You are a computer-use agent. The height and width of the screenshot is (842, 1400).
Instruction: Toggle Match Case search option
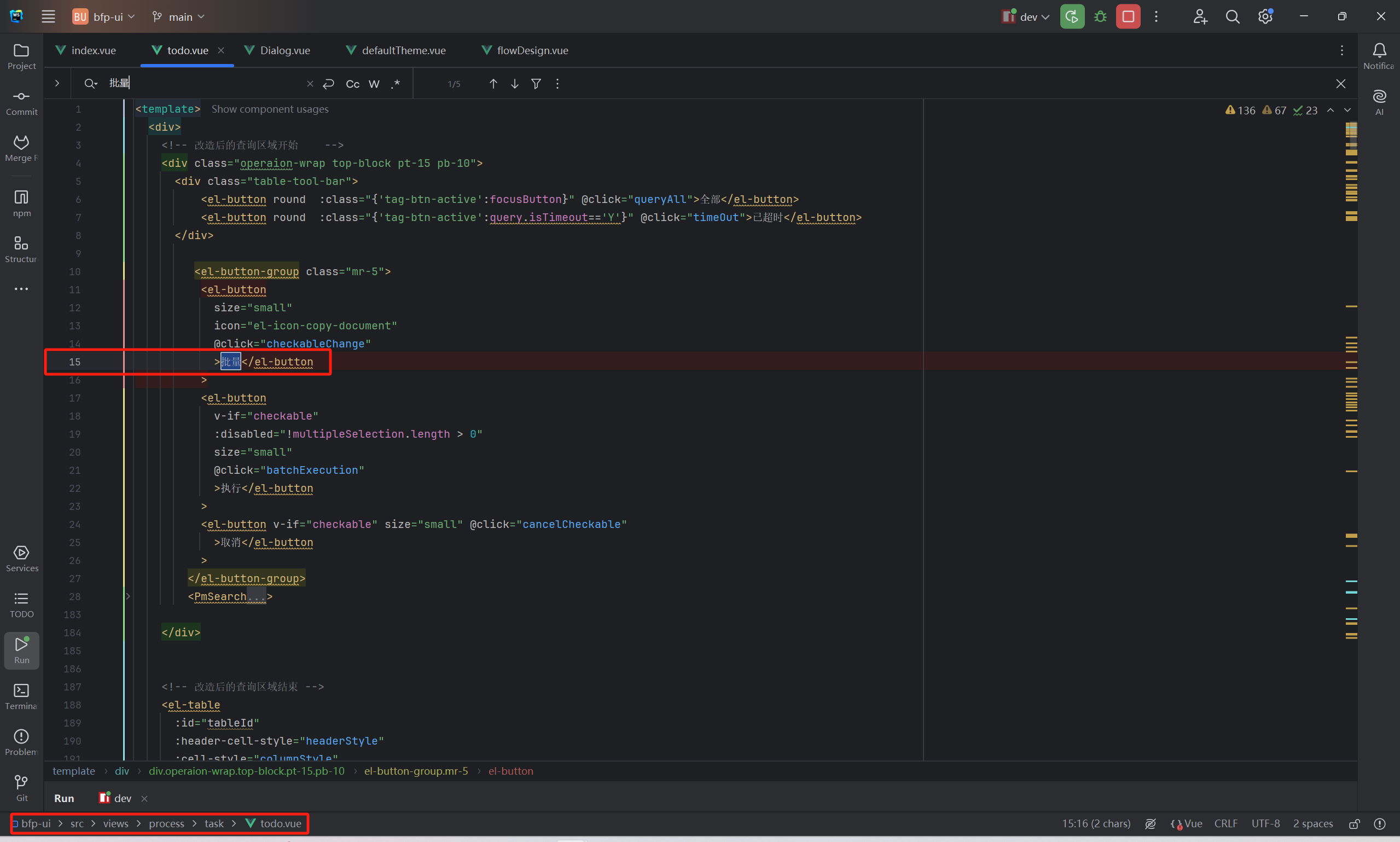click(x=352, y=84)
